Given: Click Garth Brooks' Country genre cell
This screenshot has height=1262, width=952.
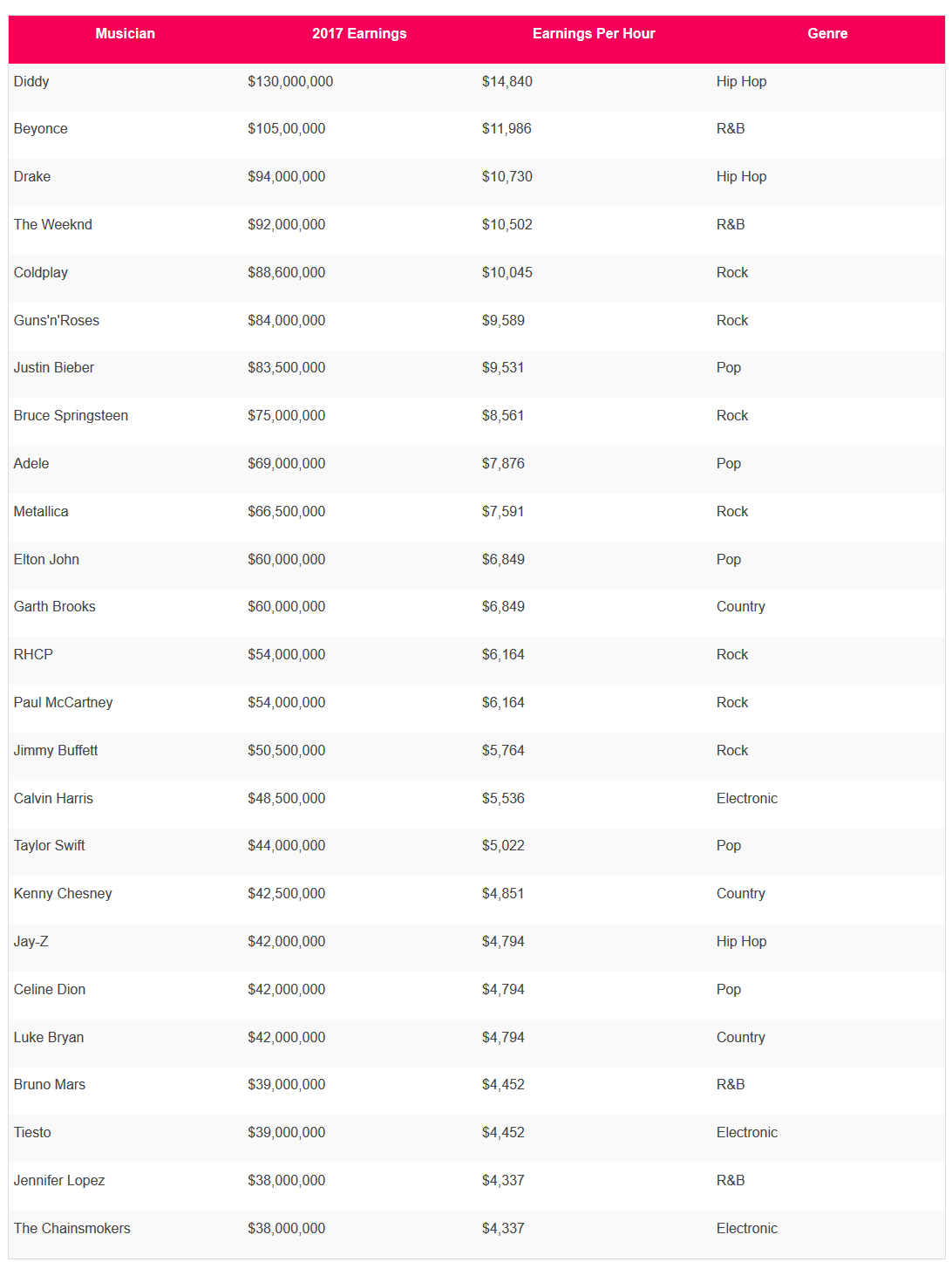Looking at the screenshot, I should click(x=740, y=607).
